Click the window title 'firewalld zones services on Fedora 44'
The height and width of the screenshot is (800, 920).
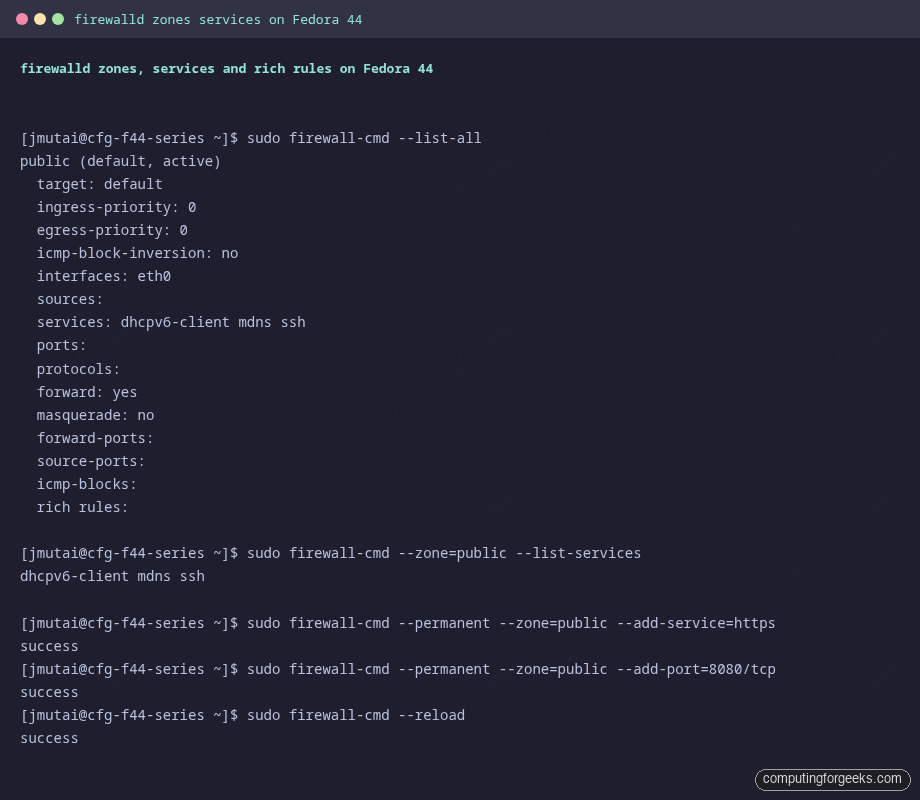218,20
